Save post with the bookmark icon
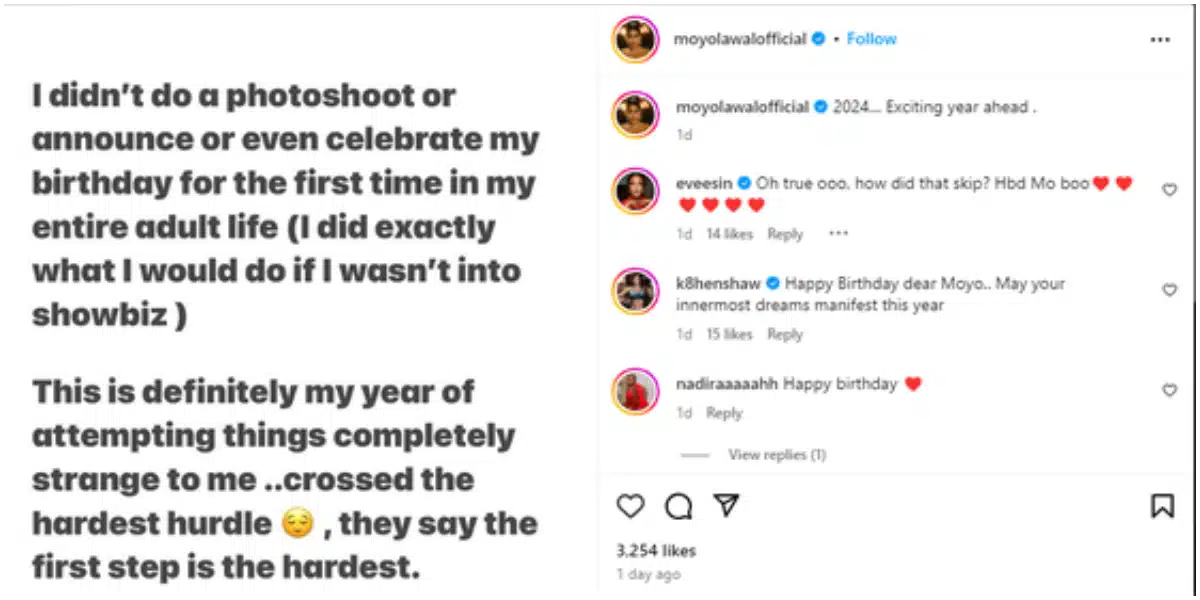 click(x=1162, y=507)
